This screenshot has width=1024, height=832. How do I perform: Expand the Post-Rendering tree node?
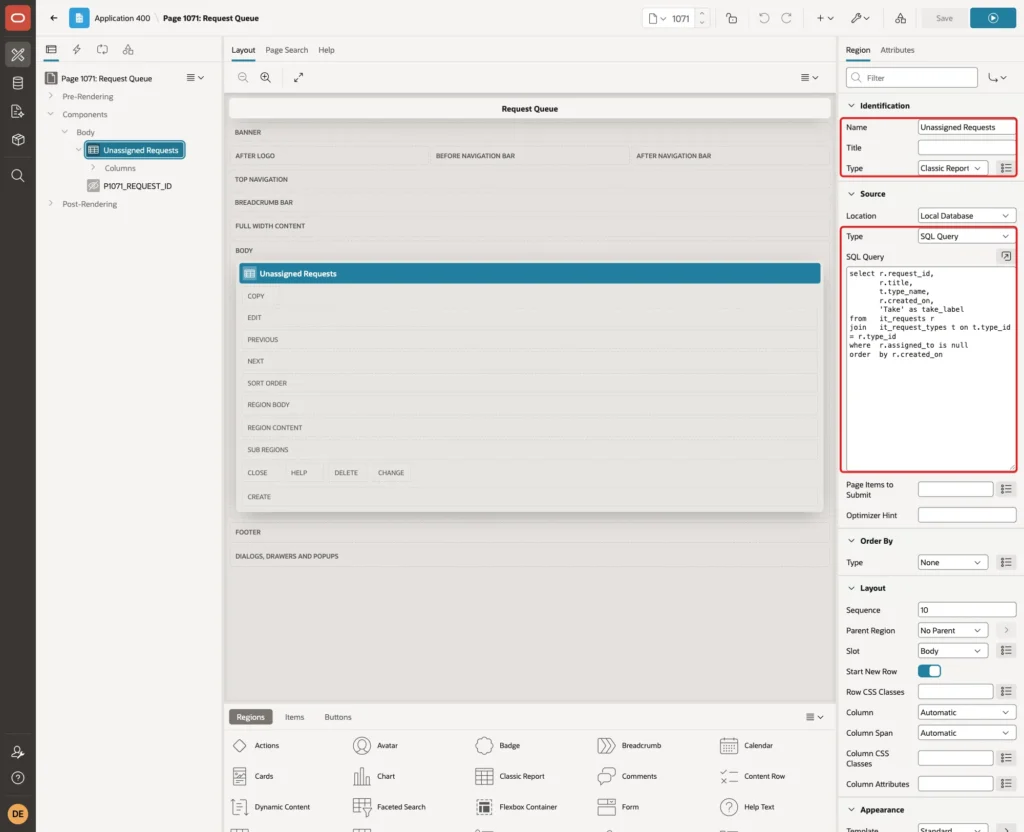tap(50, 204)
